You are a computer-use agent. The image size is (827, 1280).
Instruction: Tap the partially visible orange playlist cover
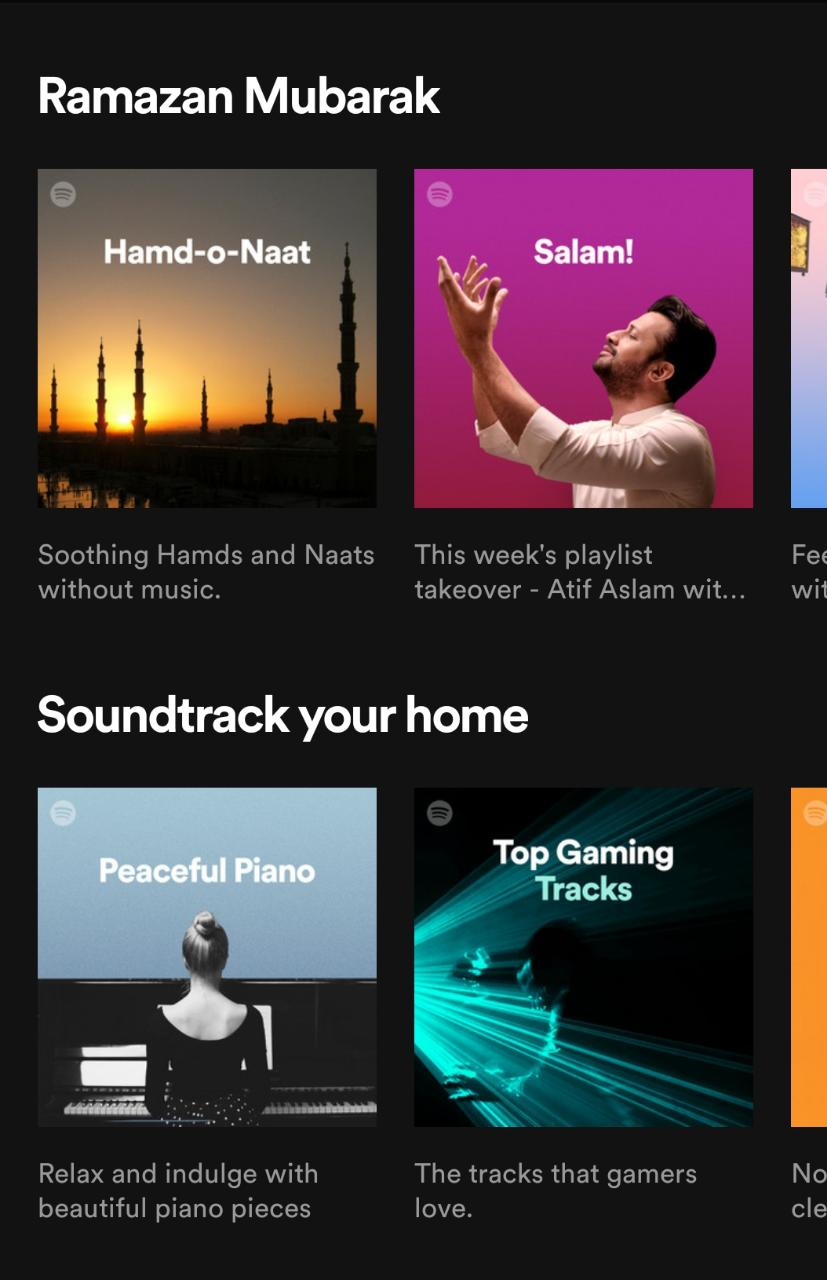tap(809, 957)
